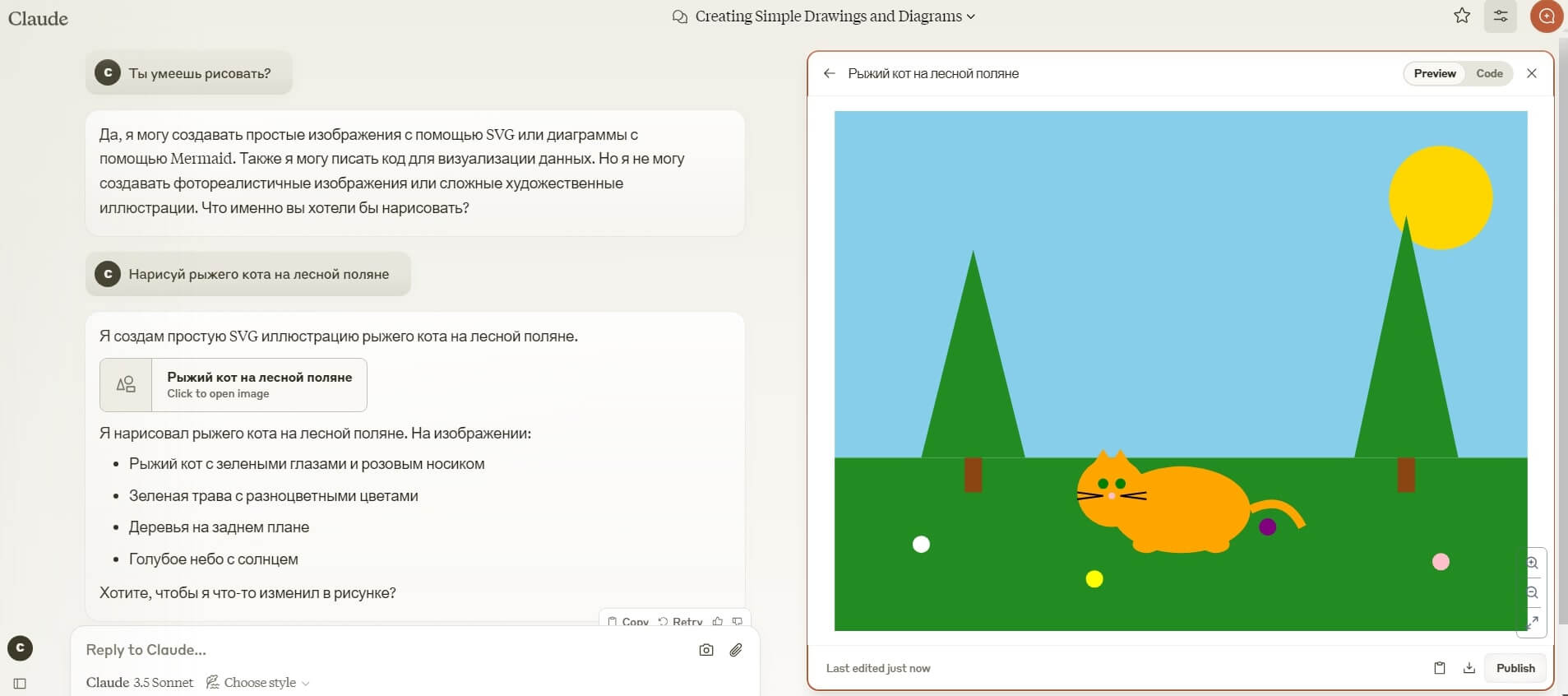
Task: Switch to the Code tab
Action: click(x=1489, y=73)
